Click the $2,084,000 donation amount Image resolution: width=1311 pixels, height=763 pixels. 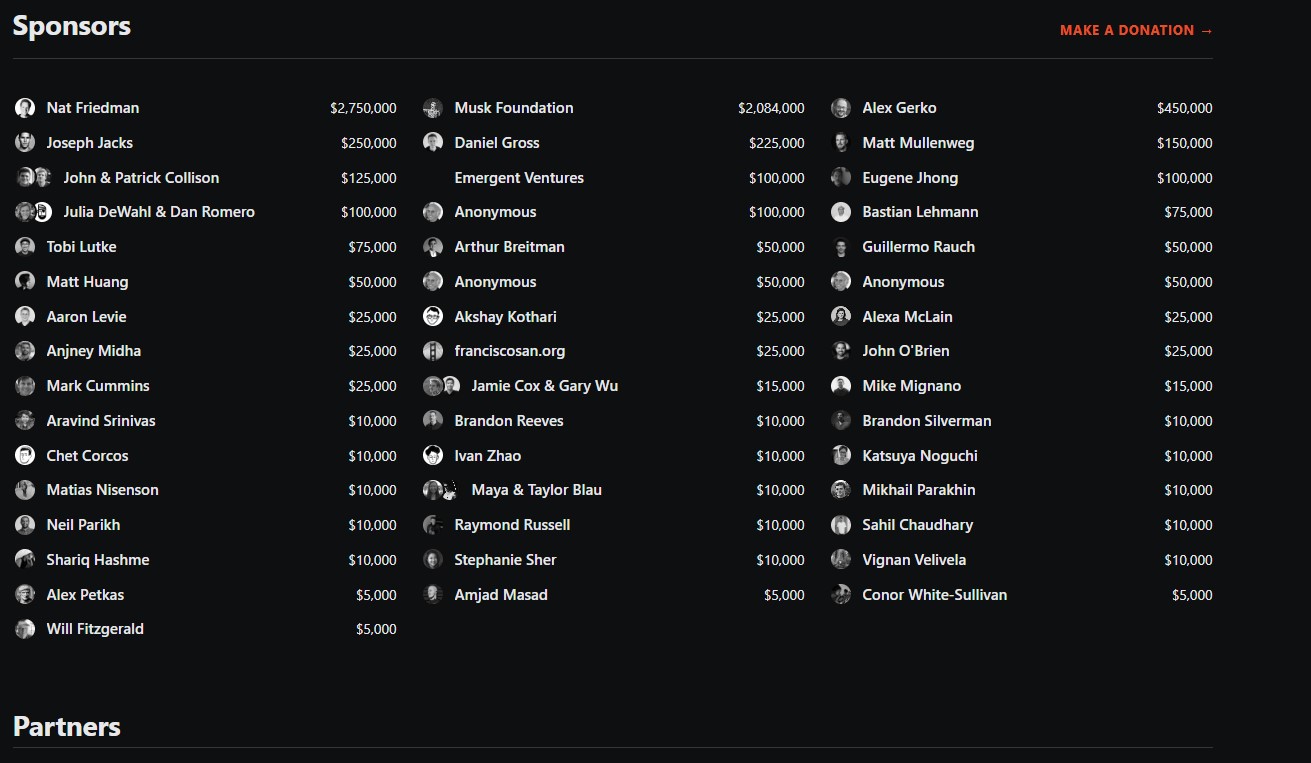click(x=771, y=108)
